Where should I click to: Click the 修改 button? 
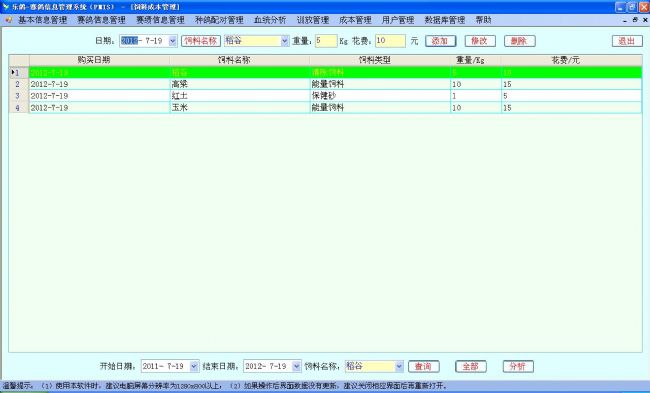pyautogui.click(x=480, y=41)
